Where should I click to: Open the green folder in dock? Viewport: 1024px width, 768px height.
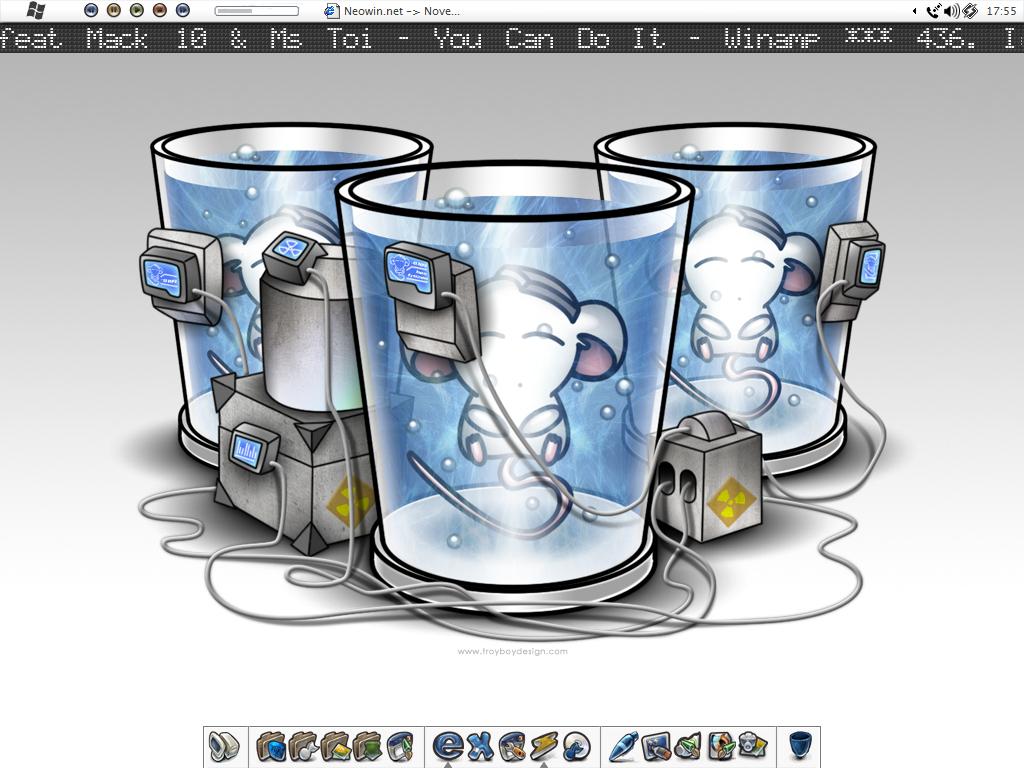click(367, 746)
